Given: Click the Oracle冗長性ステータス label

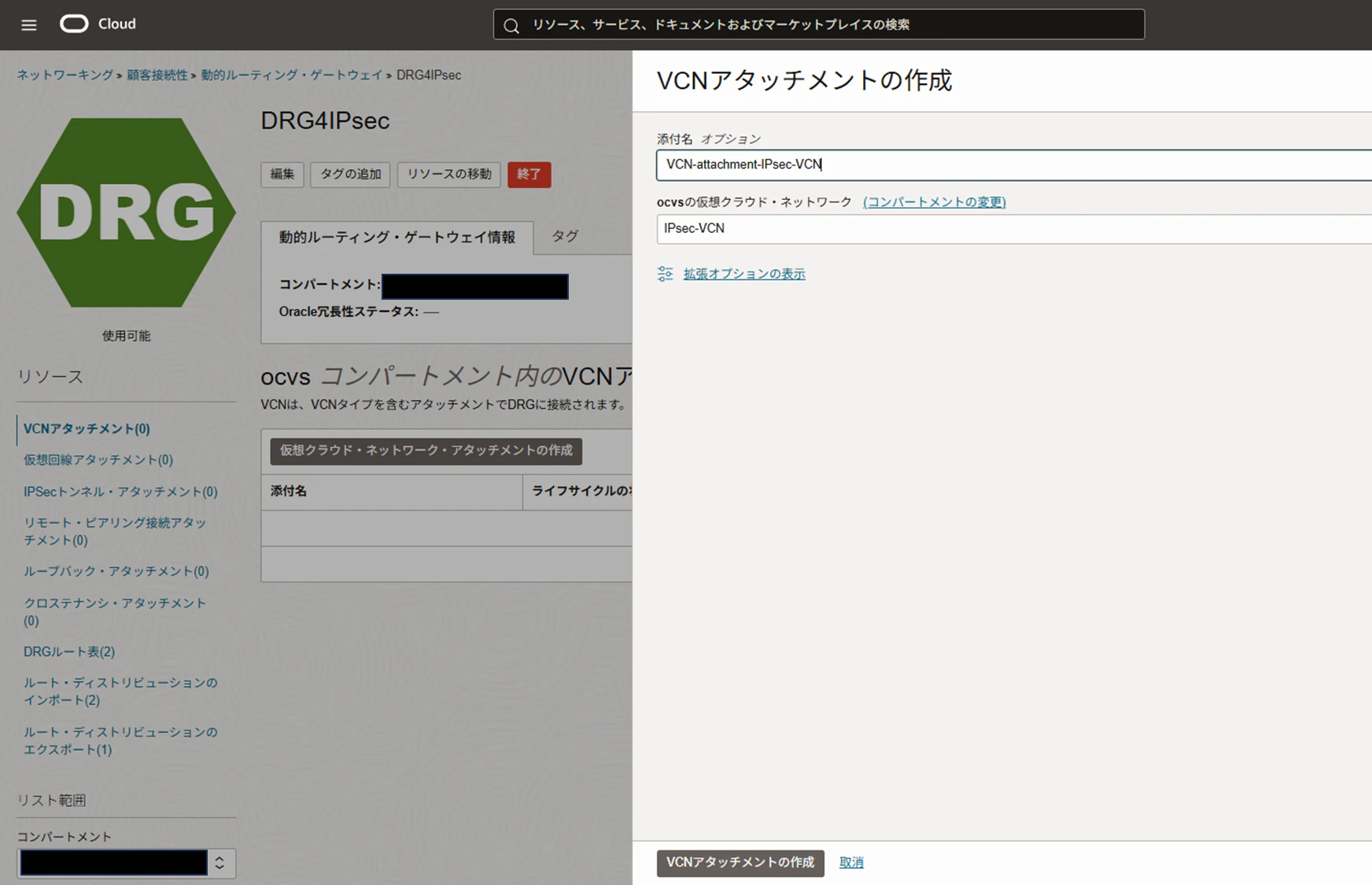Looking at the screenshot, I should (x=349, y=312).
